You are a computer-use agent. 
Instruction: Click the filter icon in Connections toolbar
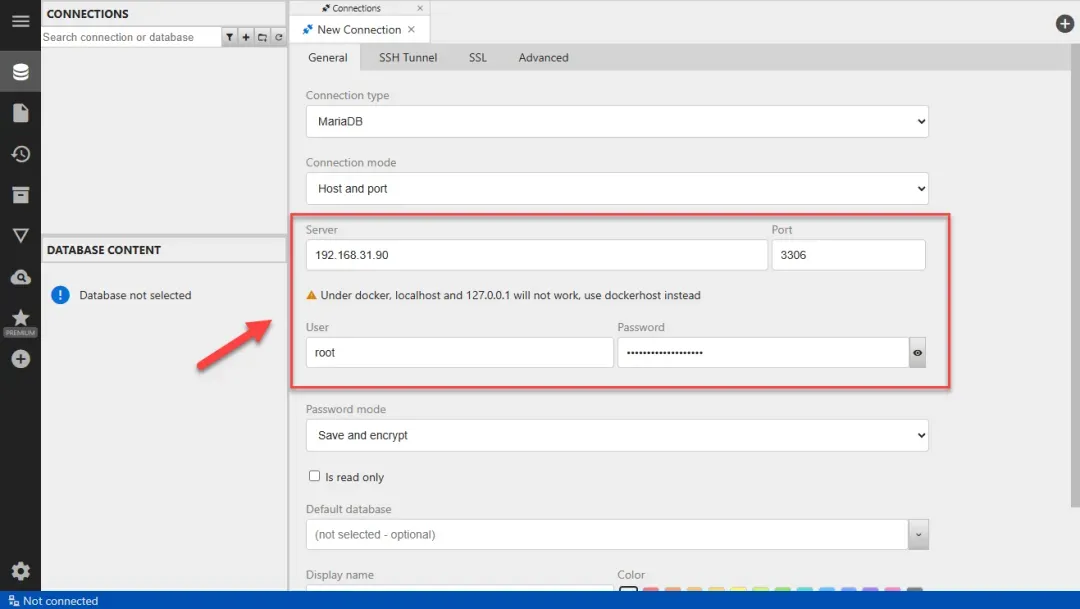click(229, 37)
